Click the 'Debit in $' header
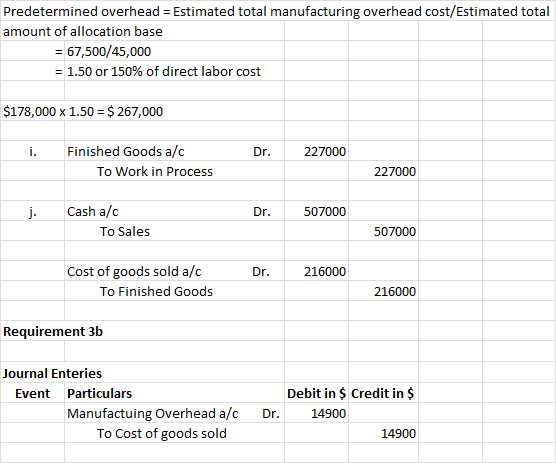Screen dimensions: 556x463 pos(316,394)
